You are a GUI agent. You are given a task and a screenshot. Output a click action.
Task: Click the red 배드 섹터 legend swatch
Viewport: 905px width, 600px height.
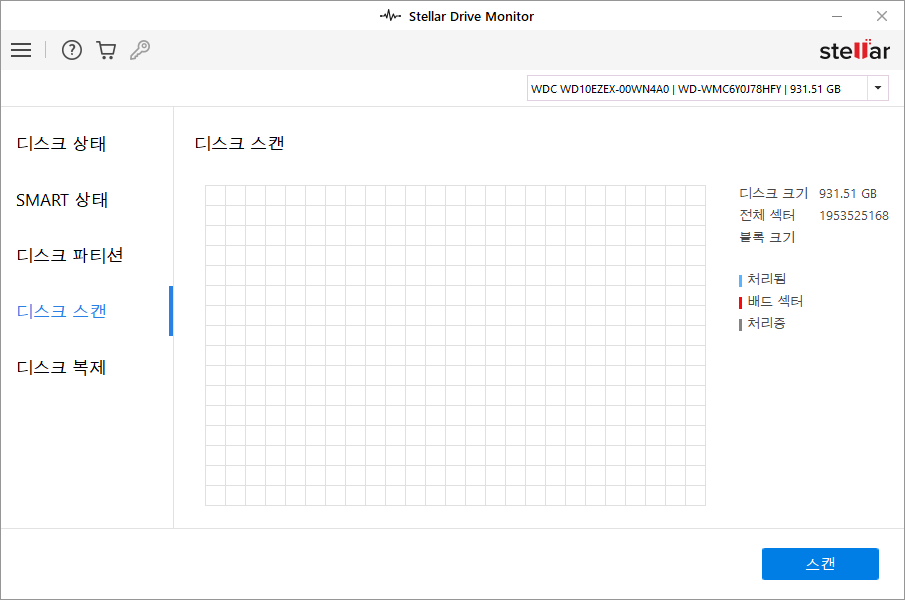pos(741,302)
